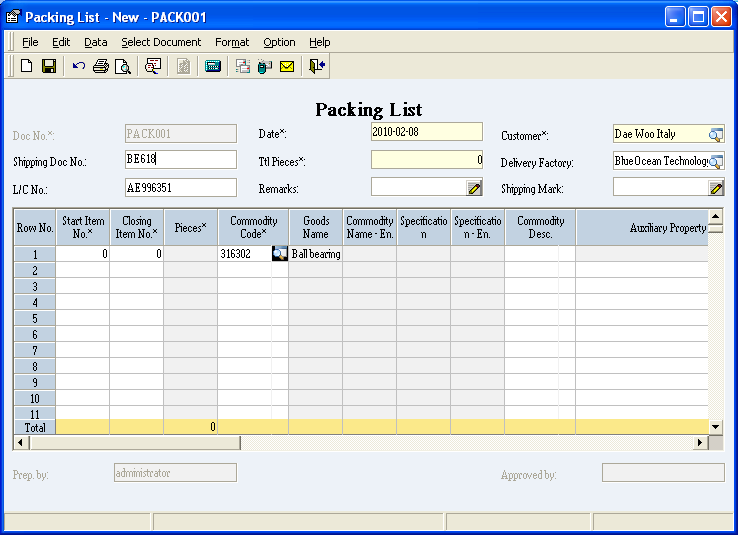Open the Select Document menu
The height and width of the screenshot is (535, 738).
click(x=161, y=42)
